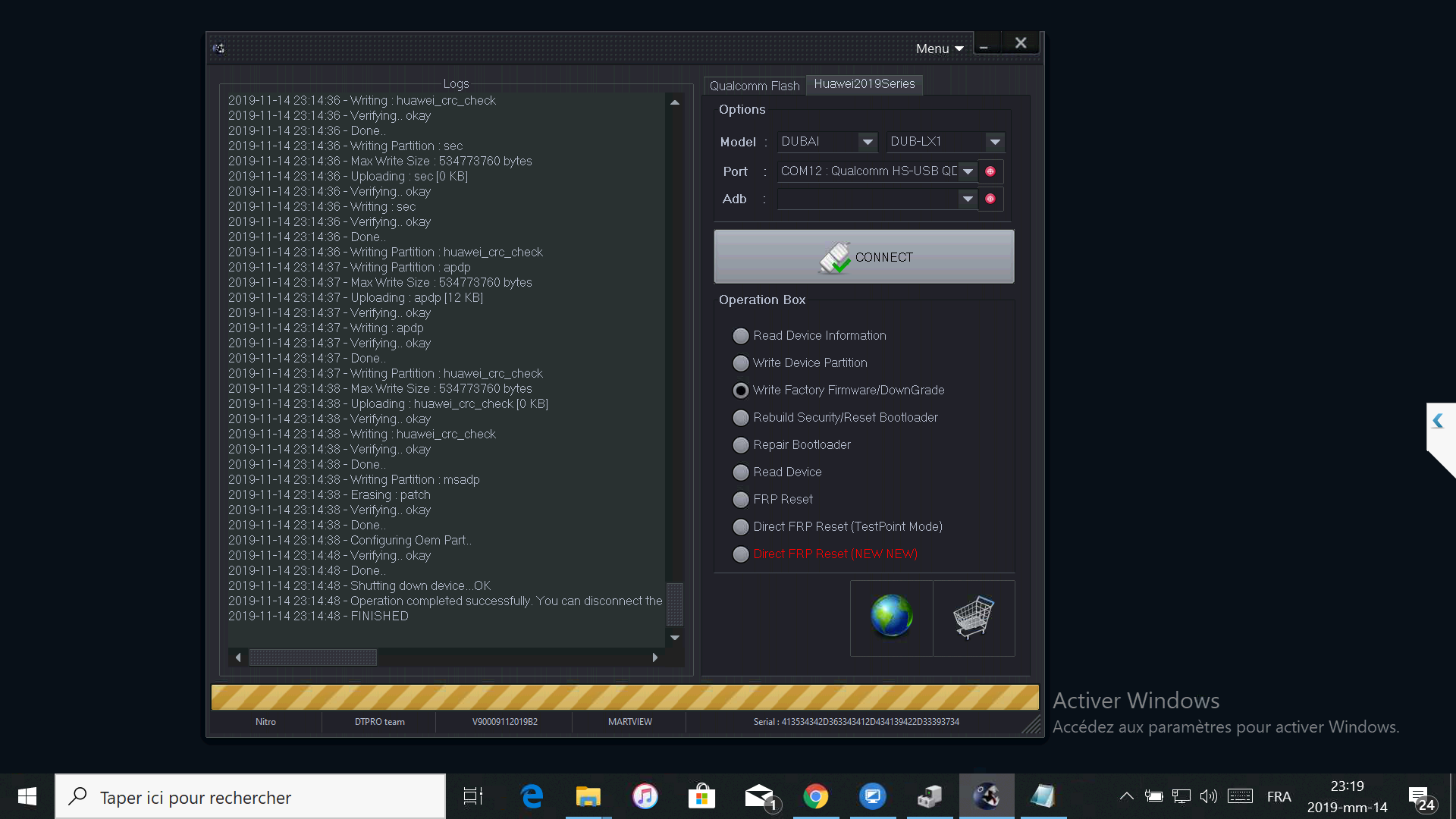
Task: Click the volume icon in system tray
Action: [x=1208, y=796]
